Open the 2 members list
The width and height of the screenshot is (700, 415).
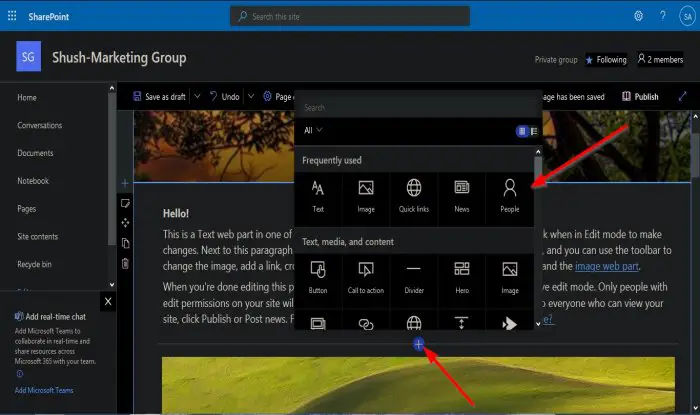click(660, 59)
